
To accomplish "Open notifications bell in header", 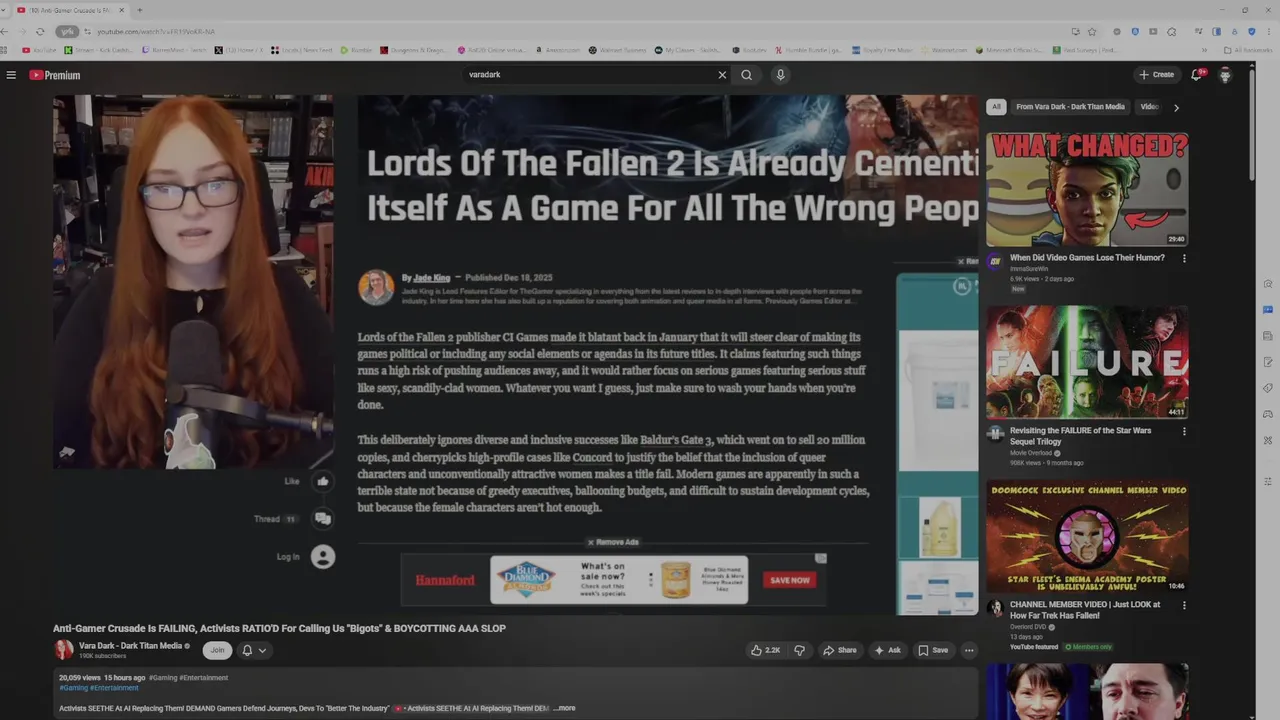I will tap(1196, 75).
